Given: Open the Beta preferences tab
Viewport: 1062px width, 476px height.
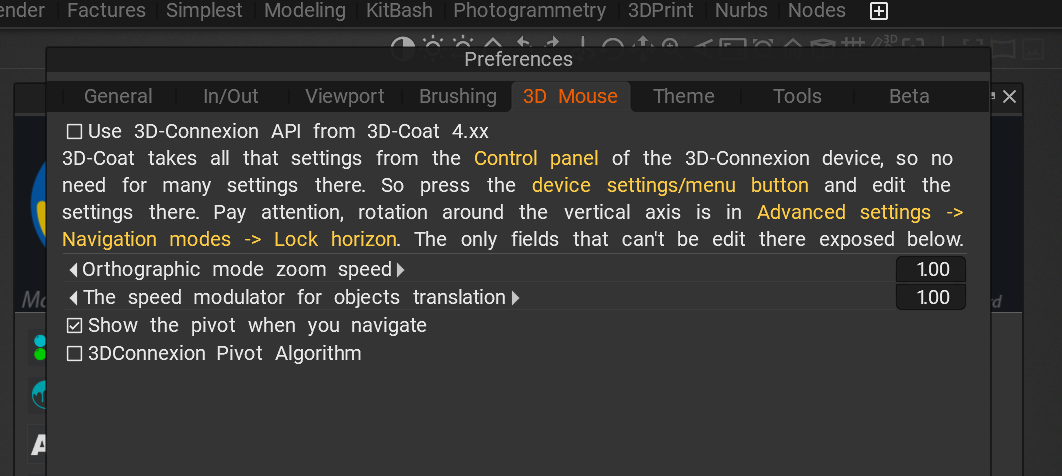Looking at the screenshot, I should (x=909, y=97).
